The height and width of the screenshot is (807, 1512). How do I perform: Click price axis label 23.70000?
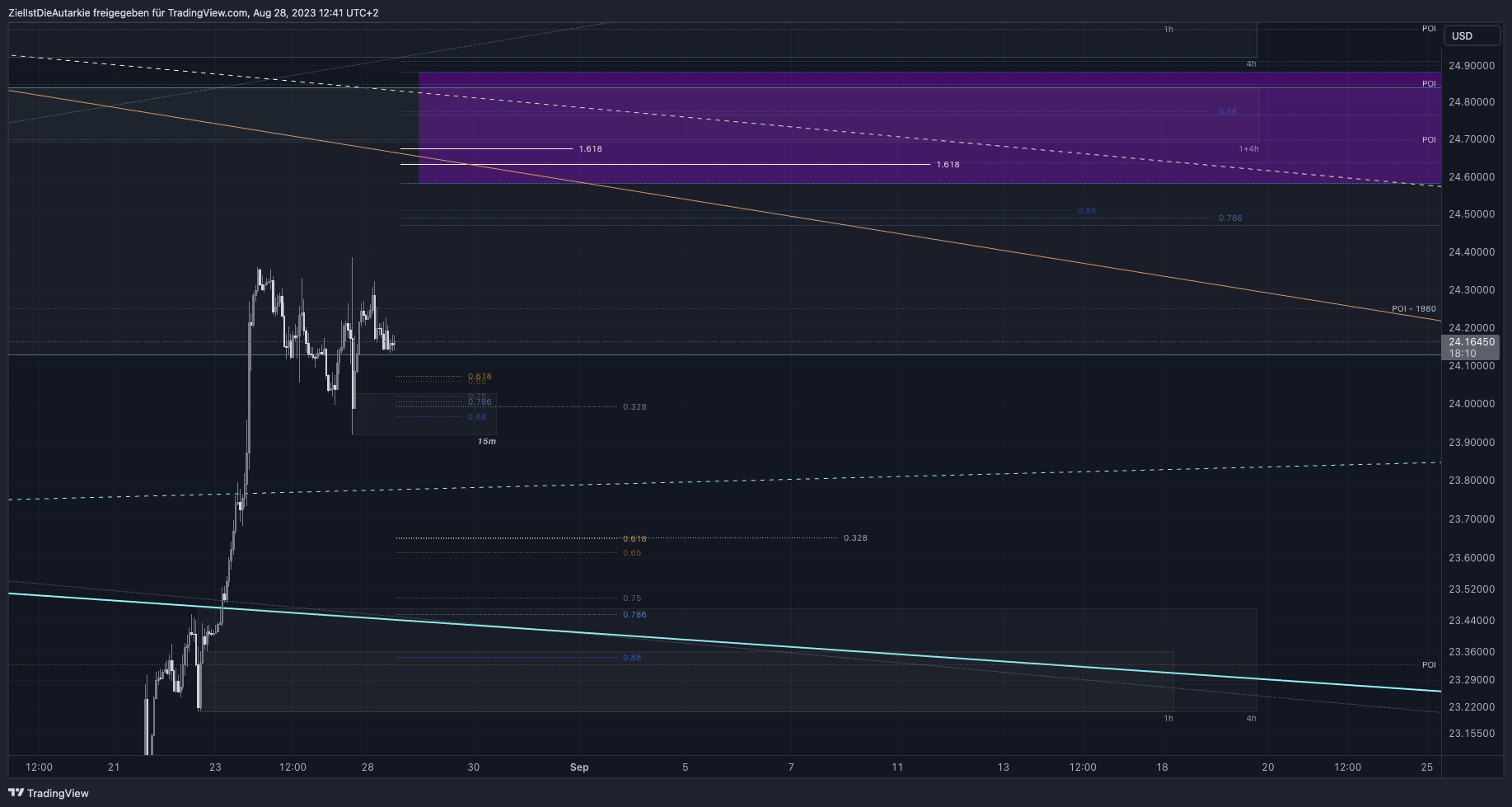tap(1471, 519)
